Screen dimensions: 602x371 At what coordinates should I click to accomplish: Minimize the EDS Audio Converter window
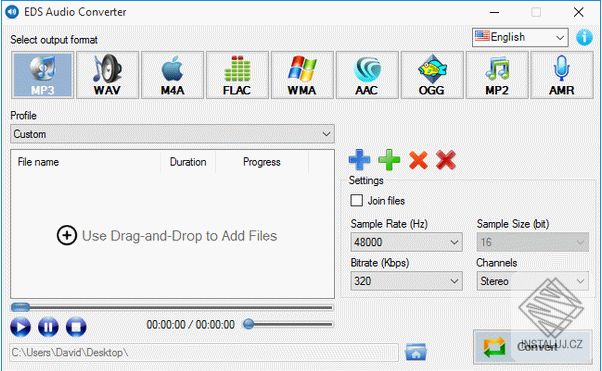click(x=494, y=12)
